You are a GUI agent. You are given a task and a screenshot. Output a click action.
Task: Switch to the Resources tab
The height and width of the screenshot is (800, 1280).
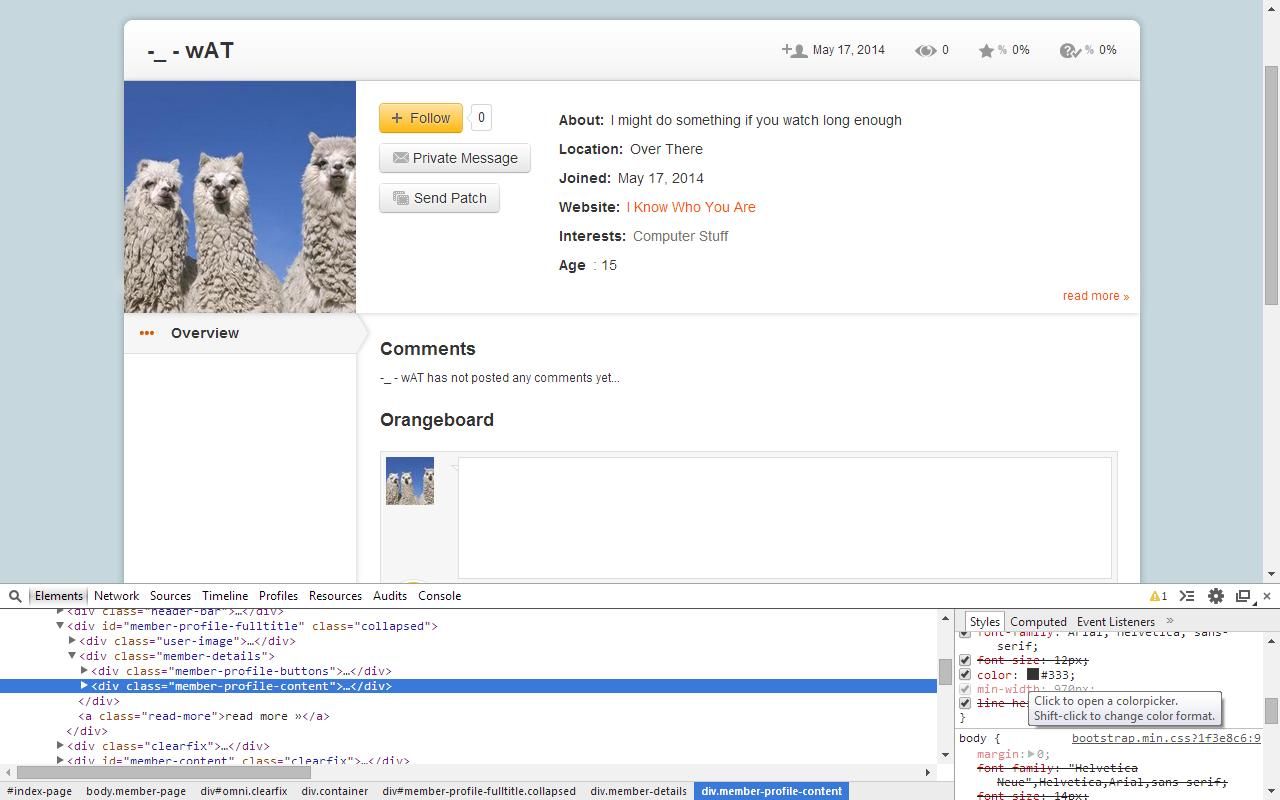pyautogui.click(x=335, y=596)
